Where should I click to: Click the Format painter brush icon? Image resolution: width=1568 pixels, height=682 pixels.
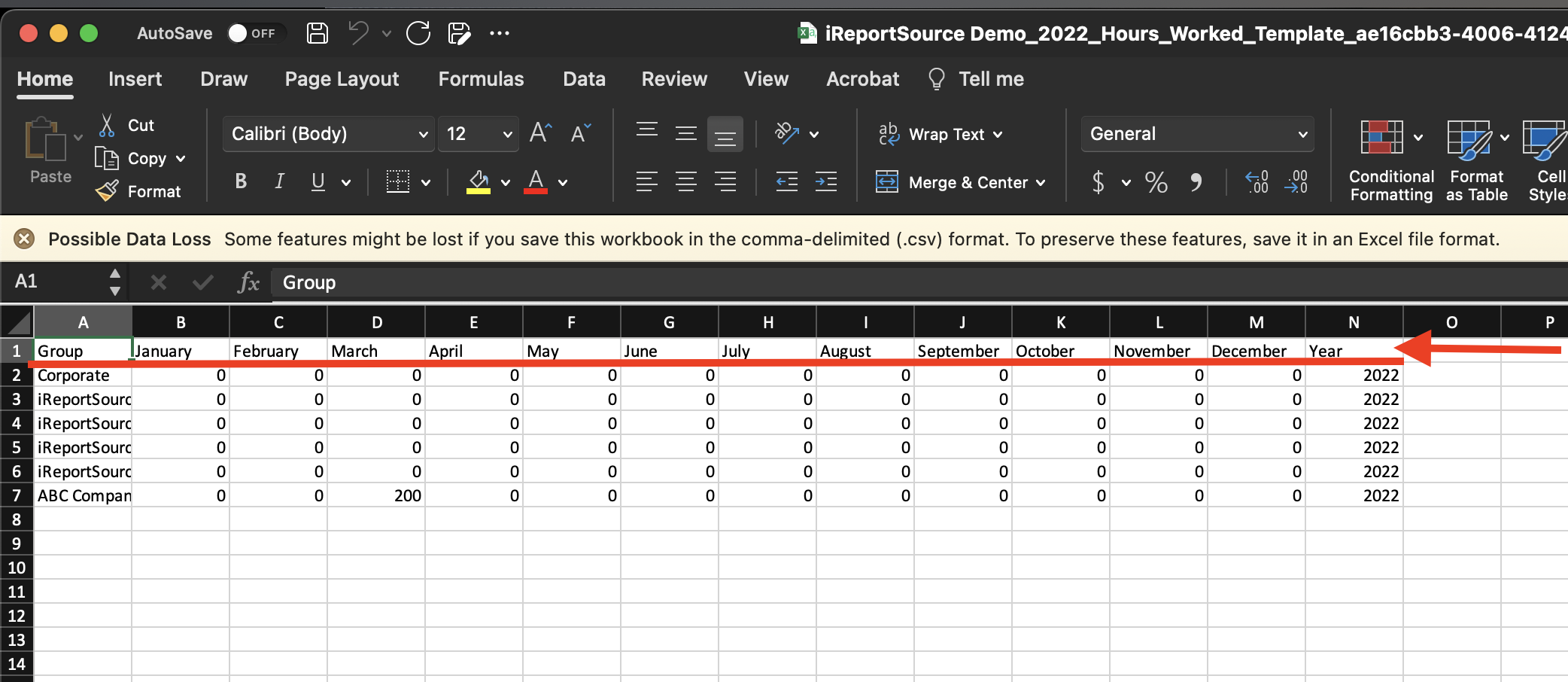coord(107,191)
